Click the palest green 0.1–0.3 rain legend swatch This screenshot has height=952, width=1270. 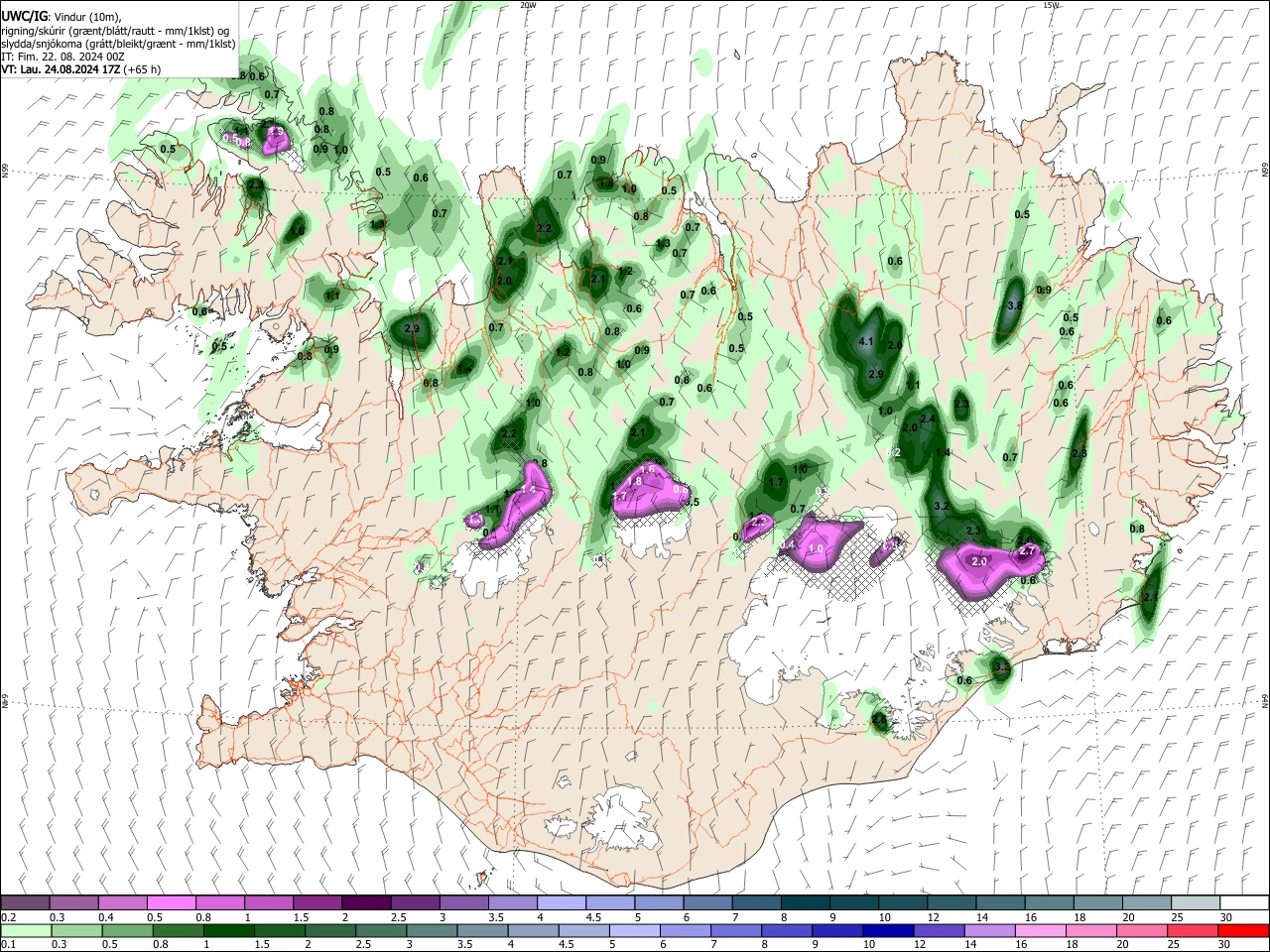tap(26, 930)
